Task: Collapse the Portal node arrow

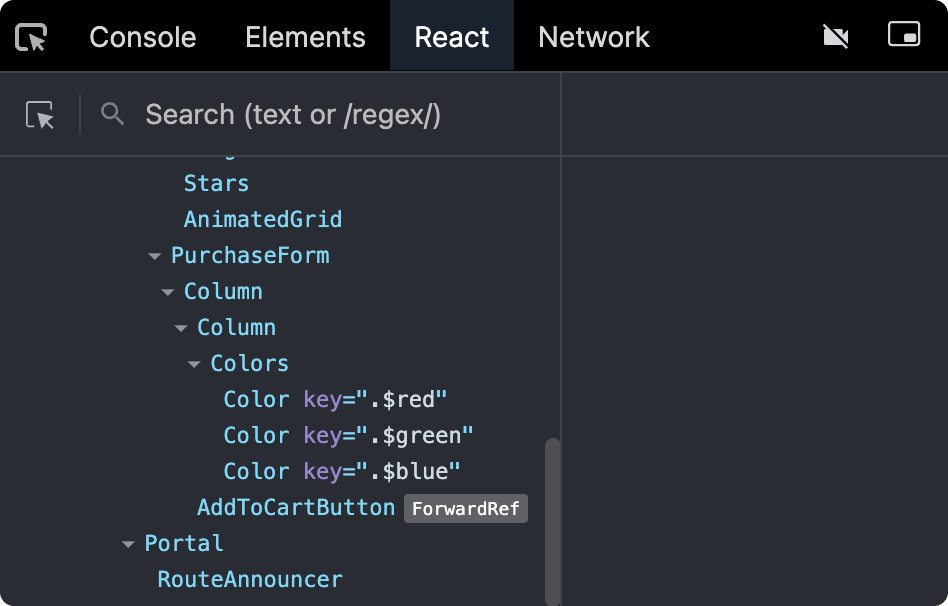Action: coord(128,544)
